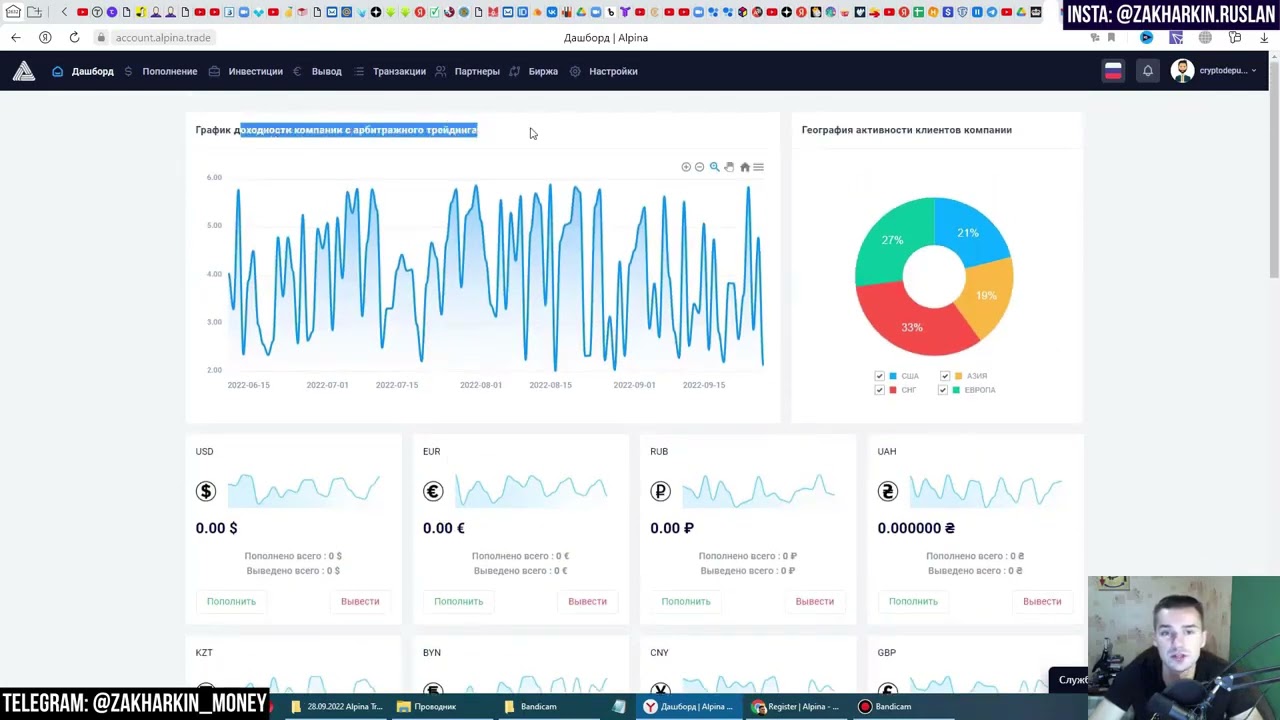Click the blue 21% pie segment
This screenshot has height=720, width=1280.
point(970,232)
